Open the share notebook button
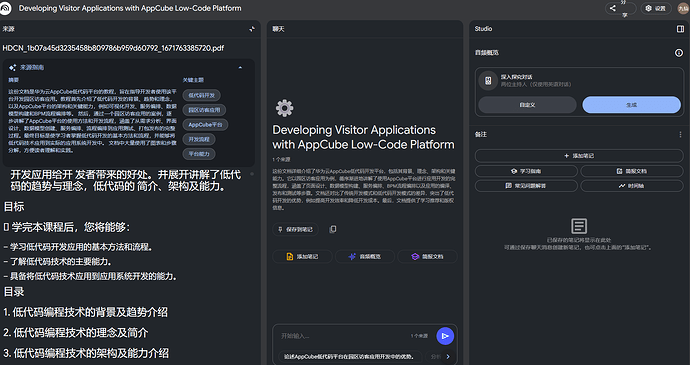This screenshot has width=690, height=365. pos(620,8)
